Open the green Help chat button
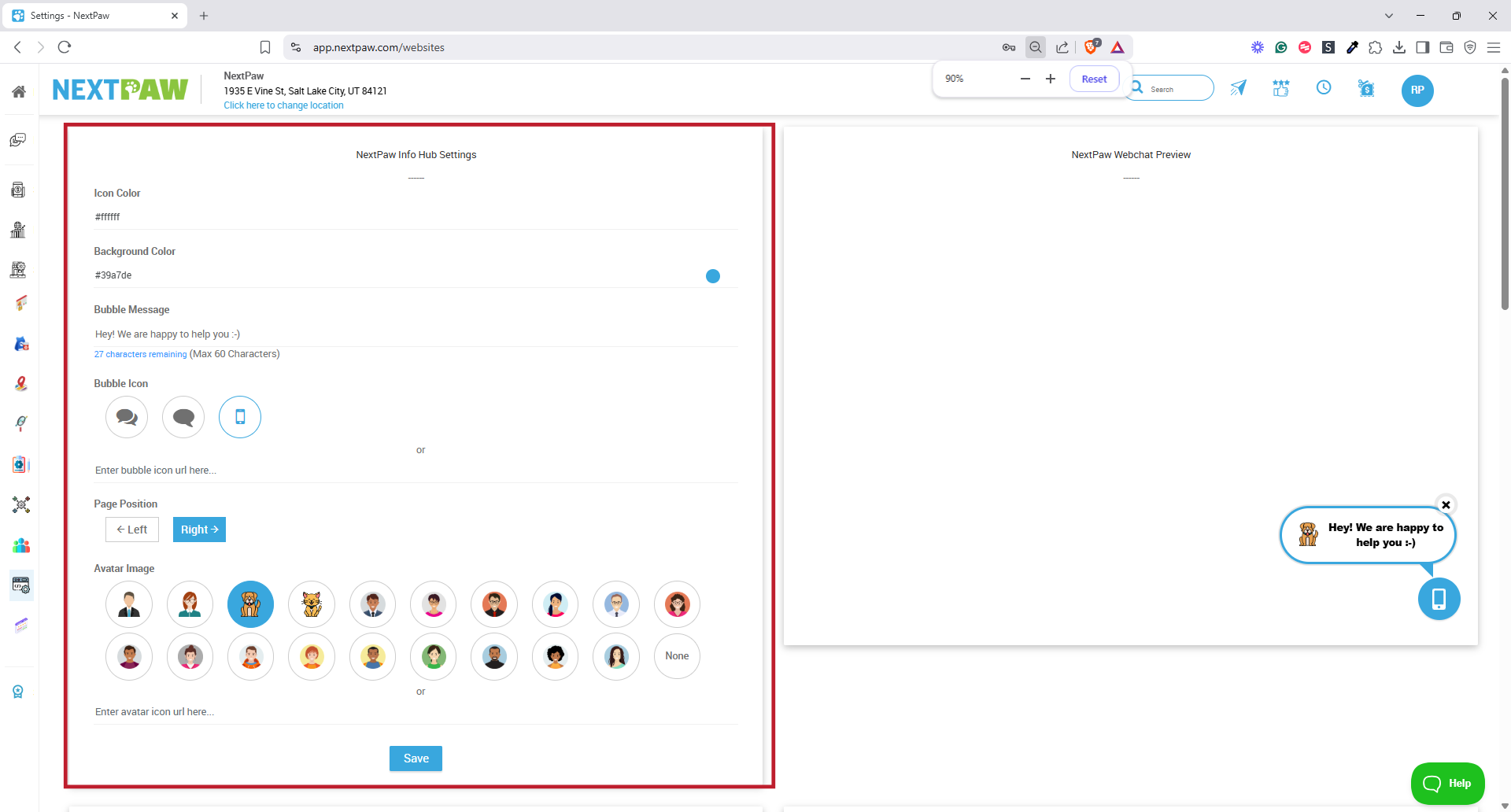This screenshot has width=1511, height=812. tap(1447, 783)
